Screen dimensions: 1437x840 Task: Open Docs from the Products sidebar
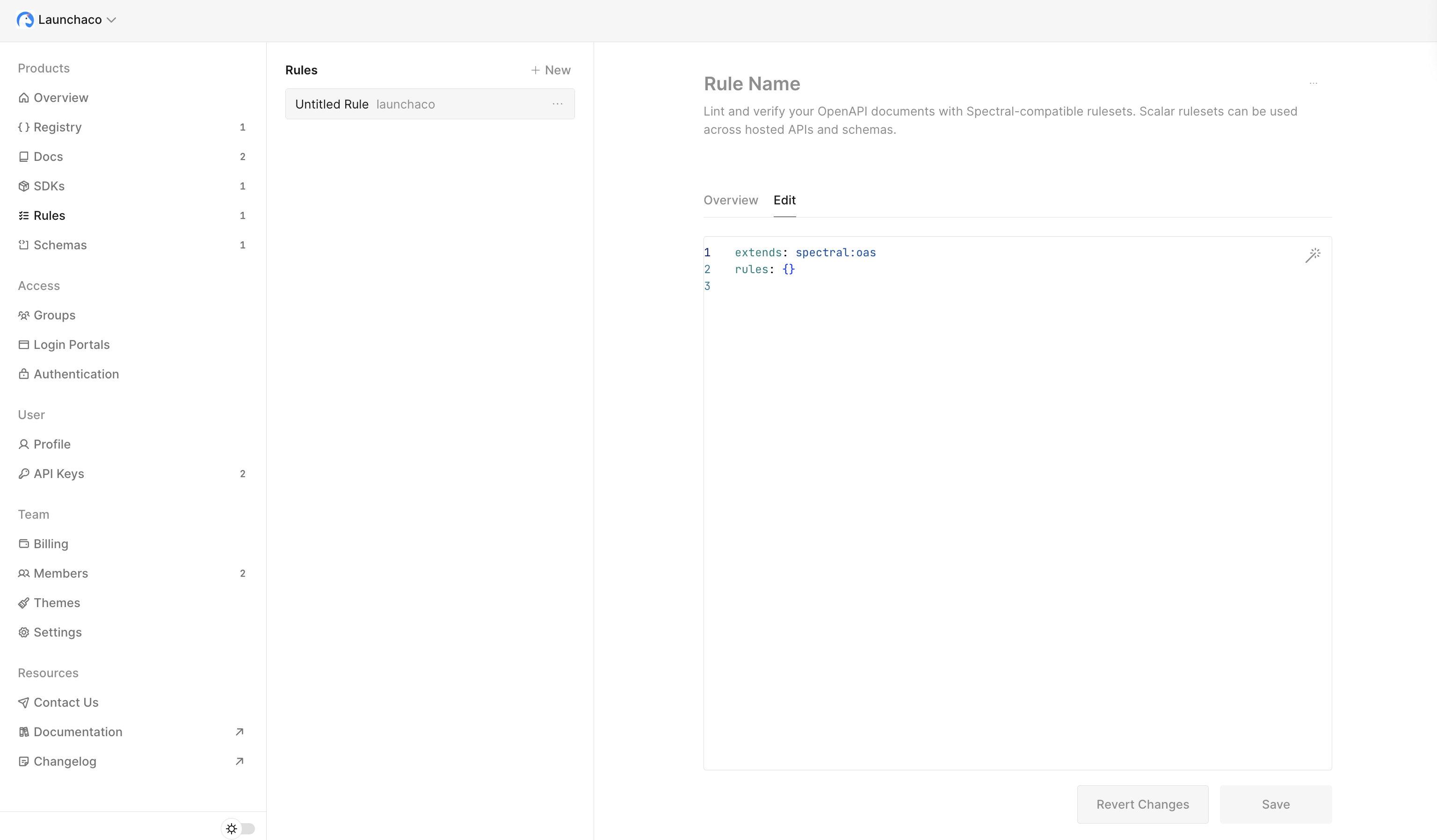[48, 156]
